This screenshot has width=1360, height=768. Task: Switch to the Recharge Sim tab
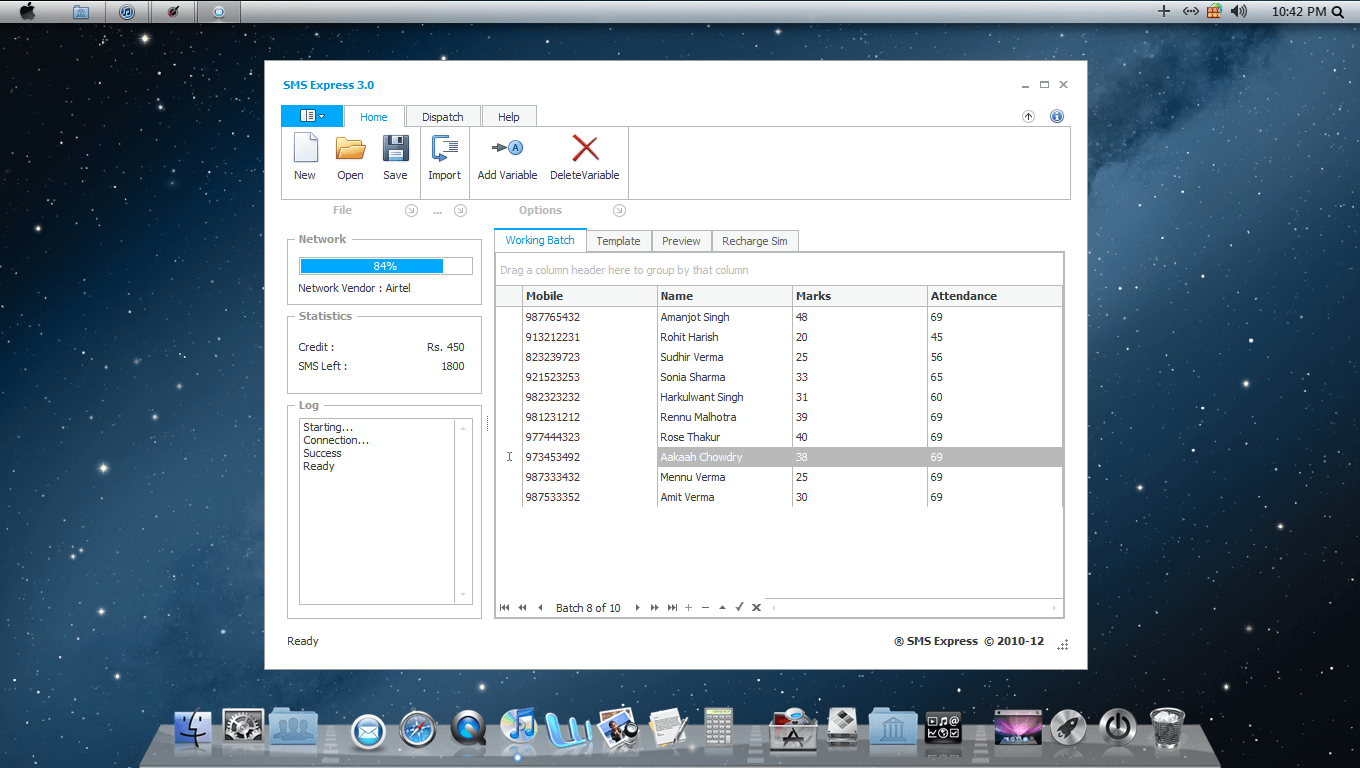[x=754, y=241]
